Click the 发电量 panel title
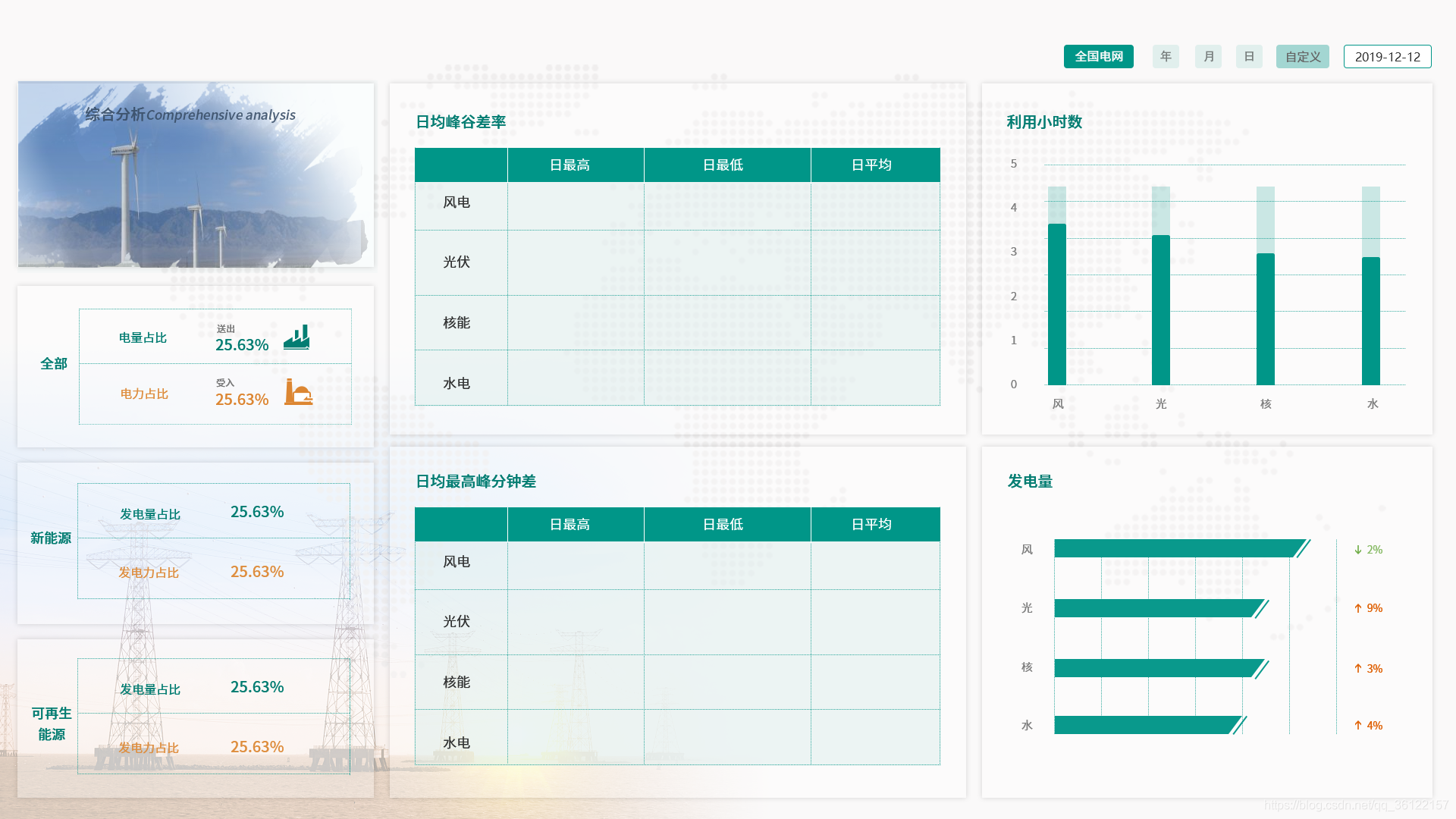This screenshot has width=1456, height=819. click(1030, 482)
